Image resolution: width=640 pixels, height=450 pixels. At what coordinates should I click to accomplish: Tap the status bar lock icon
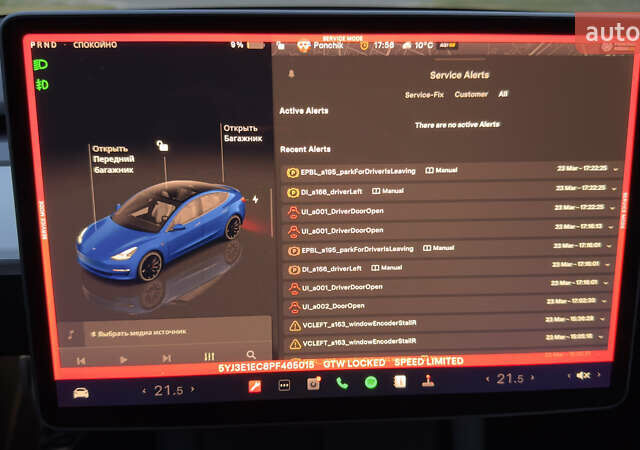[281, 45]
